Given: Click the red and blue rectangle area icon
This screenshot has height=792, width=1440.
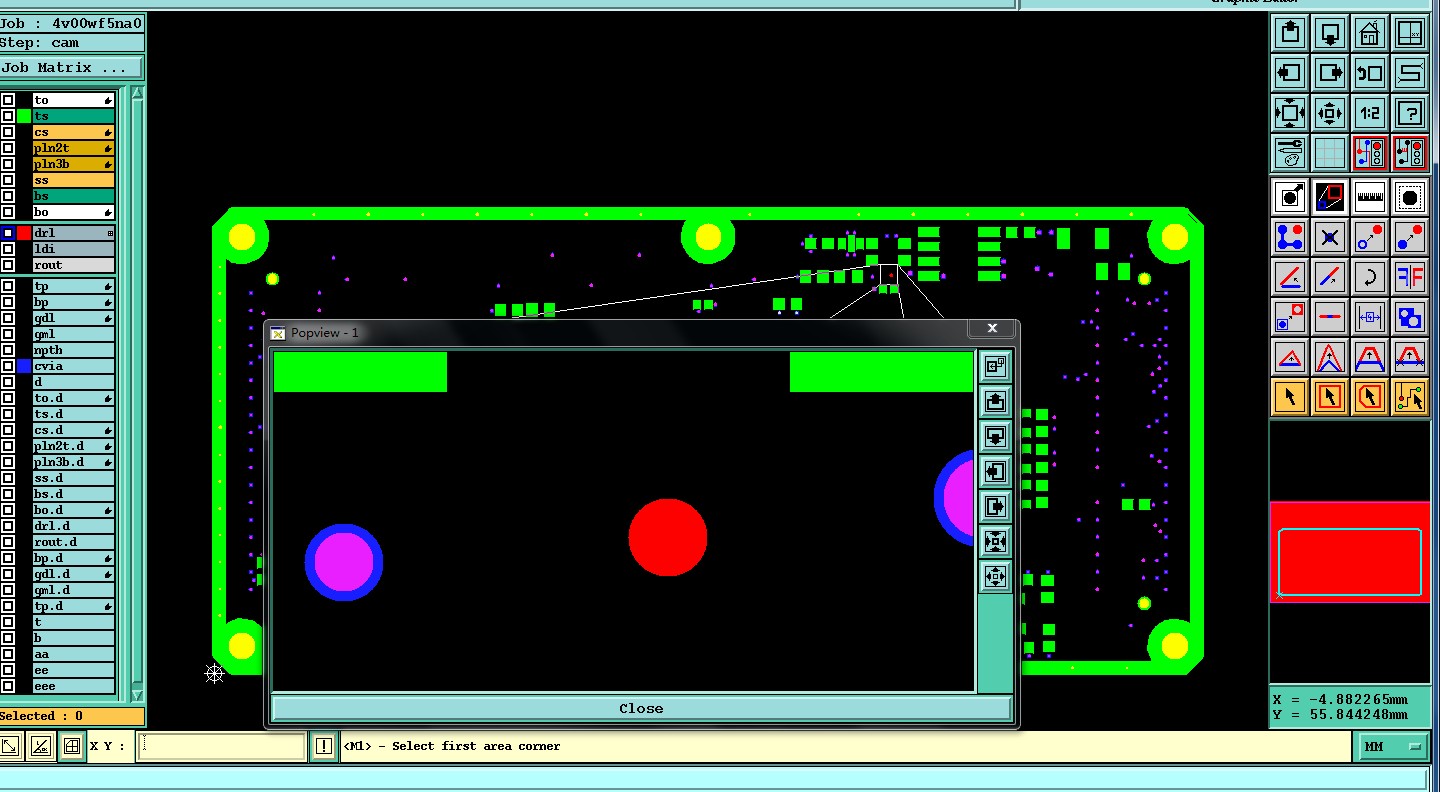Looking at the screenshot, I should 1330,197.
